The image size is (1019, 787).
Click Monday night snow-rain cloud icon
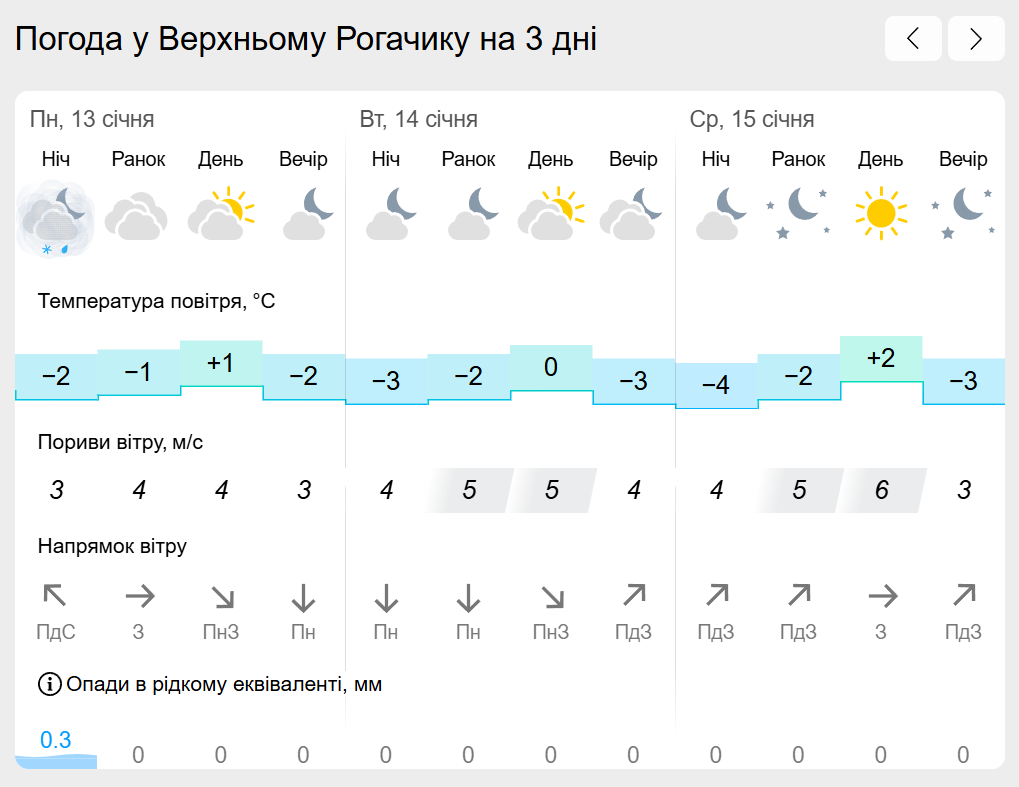56,220
